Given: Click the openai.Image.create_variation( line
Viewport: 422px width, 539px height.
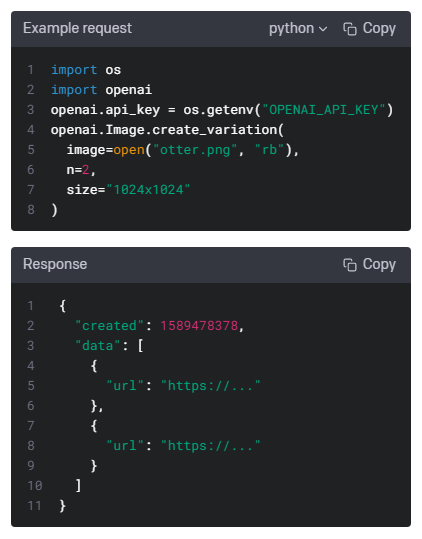Looking at the screenshot, I should pyautogui.click(x=167, y=130).
